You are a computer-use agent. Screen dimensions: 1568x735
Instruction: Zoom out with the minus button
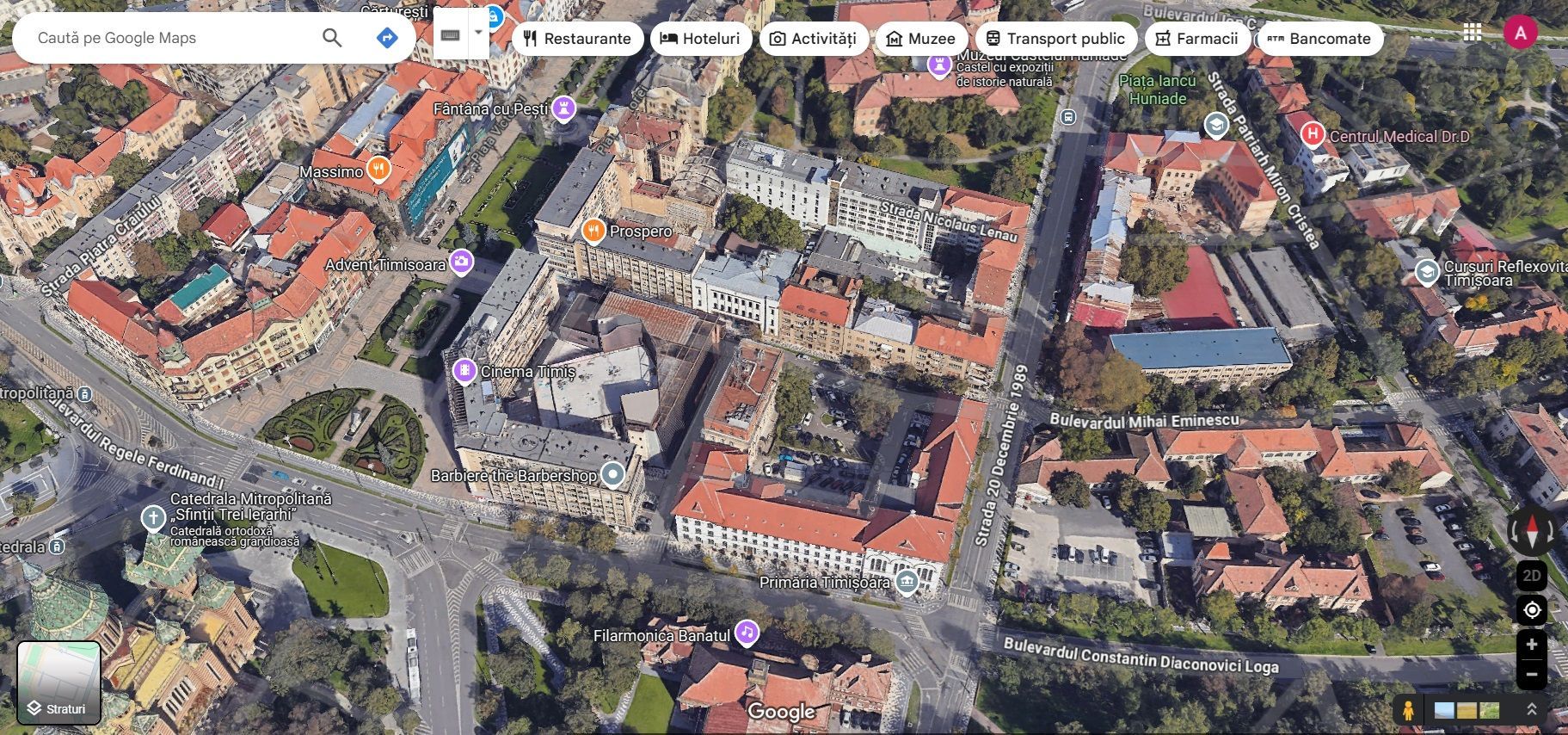[1532, 674]
